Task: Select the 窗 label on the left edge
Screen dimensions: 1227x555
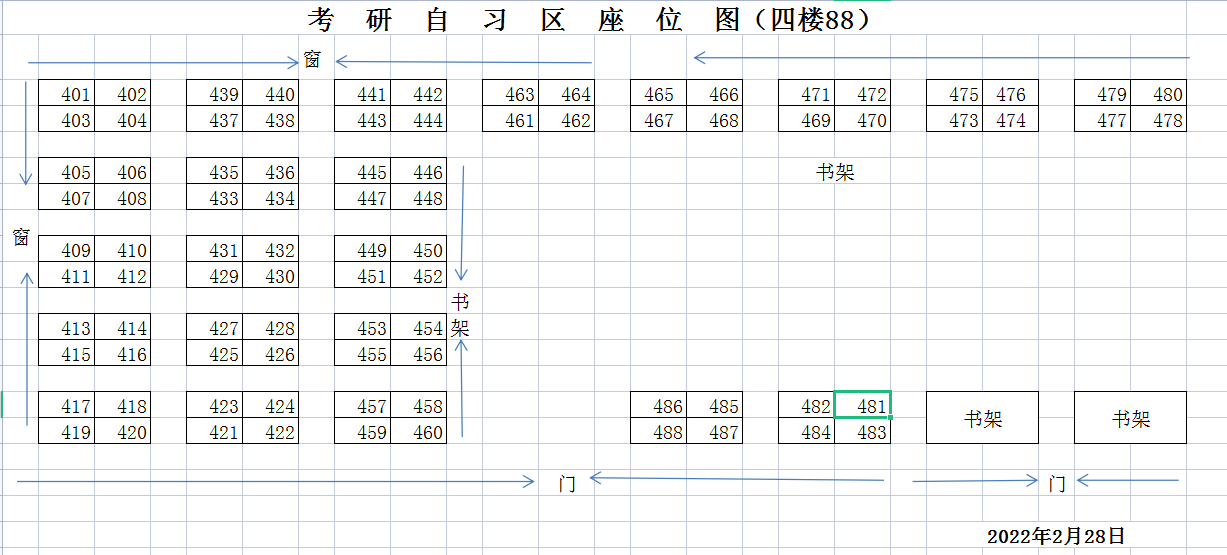Action: pyautogui.click(x=21, y=237)
